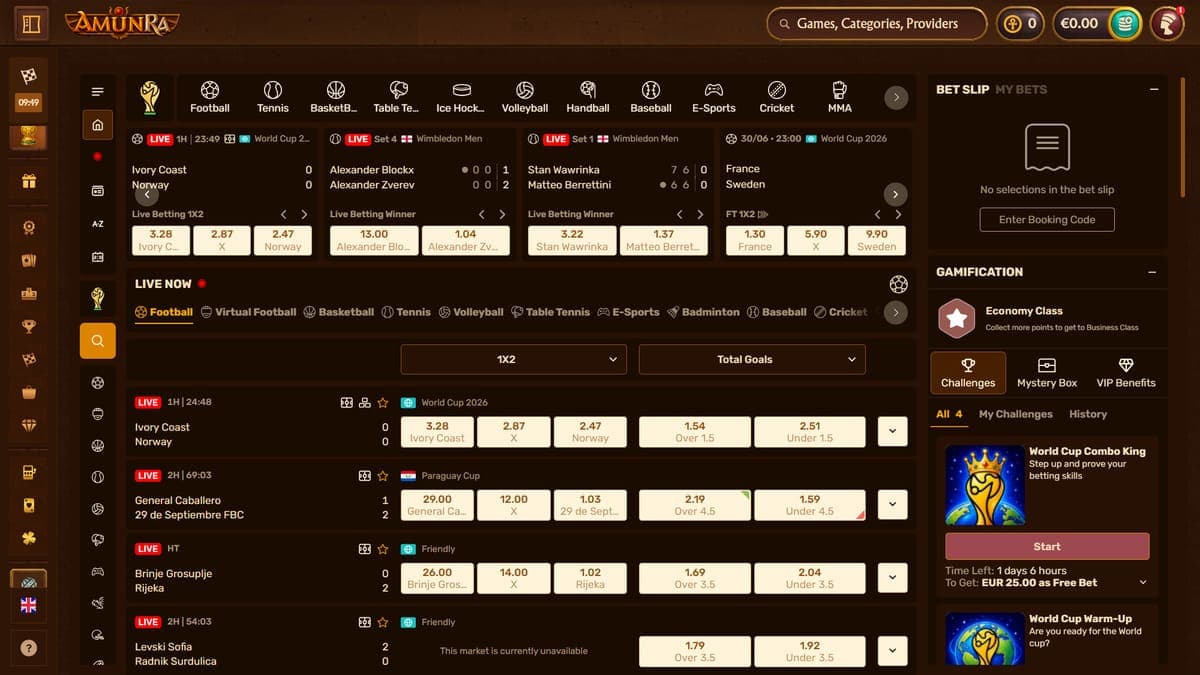Image resolution: width=1200 pixels, height=675 pixels.
Task: Select the Virtual Football live tab
Action: coord(249,312)
